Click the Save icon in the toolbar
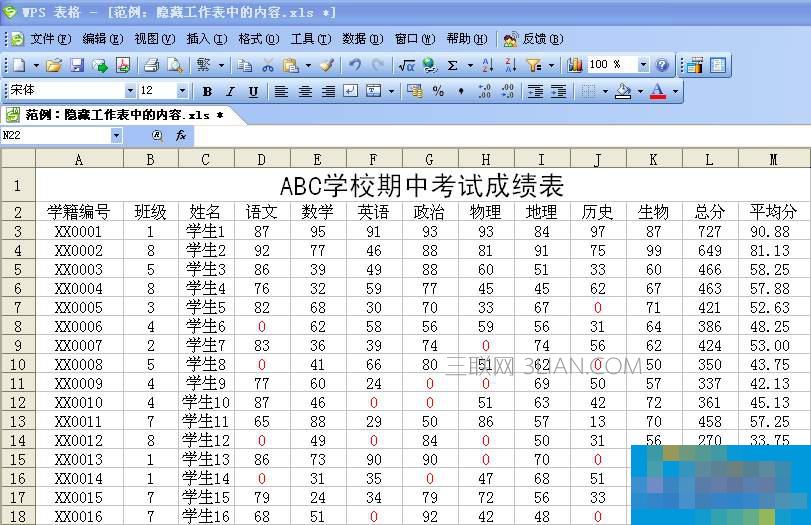Screen dimensions: 811x525 (x=76, y=65)
